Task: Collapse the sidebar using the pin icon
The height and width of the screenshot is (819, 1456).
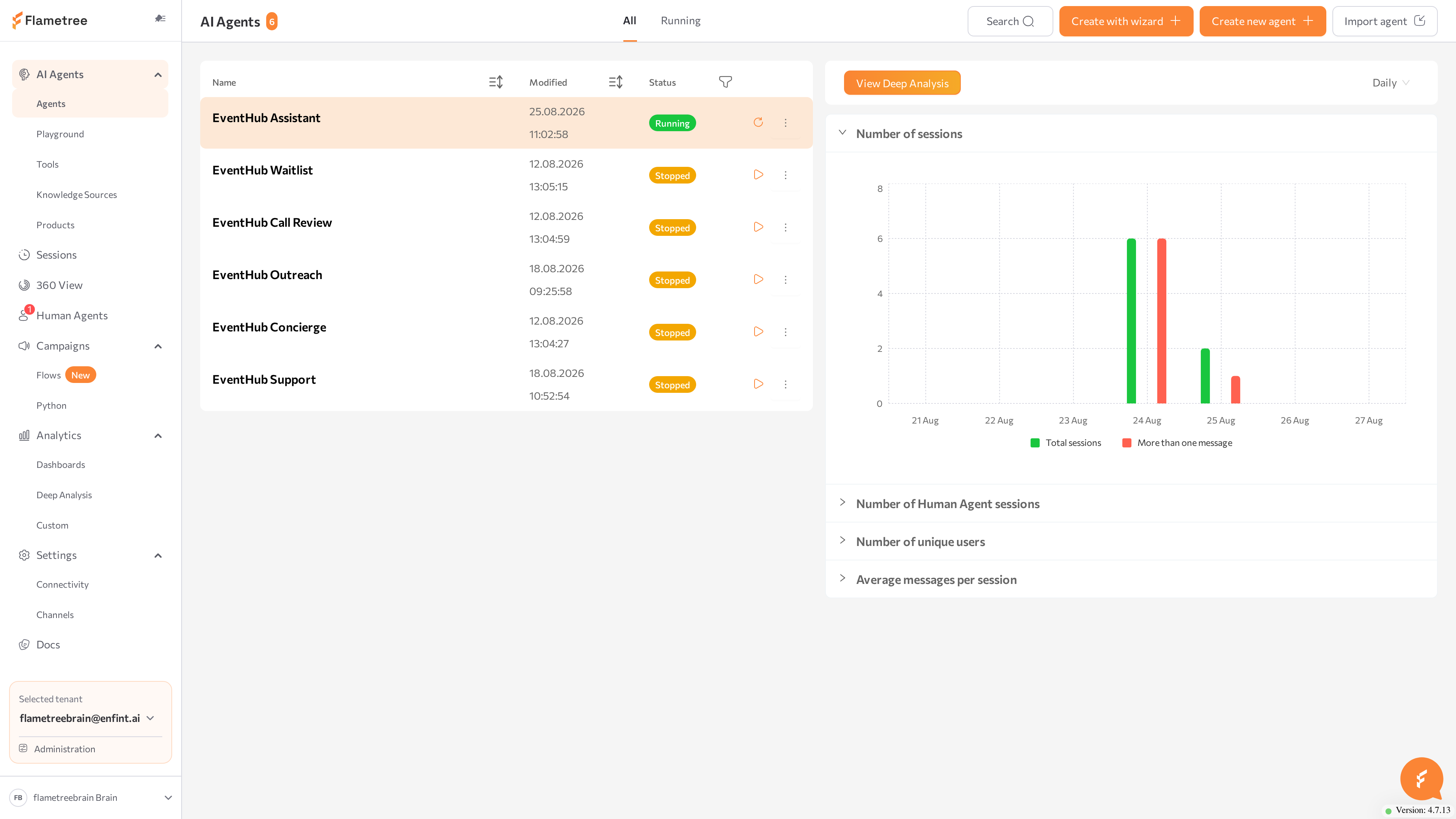Action: [x=160, y=19]
